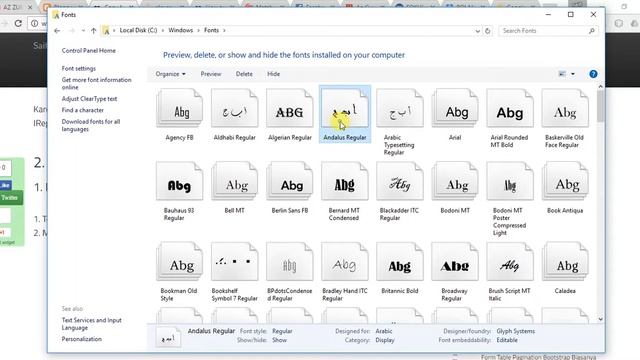Click the scroll up arrow of font list

(600, 87)
